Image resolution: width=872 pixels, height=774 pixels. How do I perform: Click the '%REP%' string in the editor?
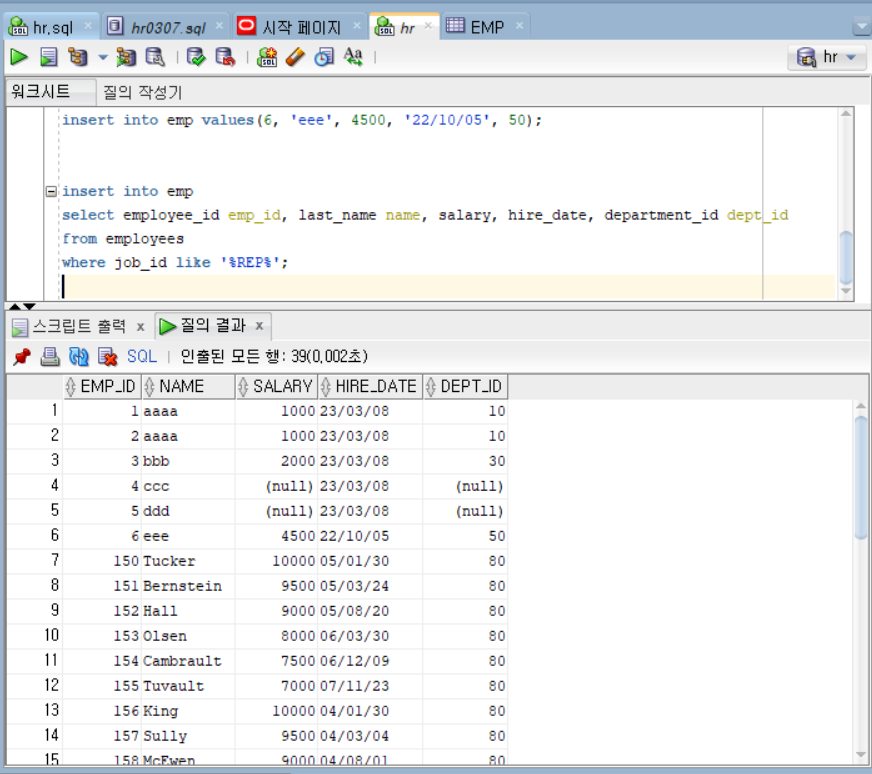pyautogui.click(x=250, y=262)
